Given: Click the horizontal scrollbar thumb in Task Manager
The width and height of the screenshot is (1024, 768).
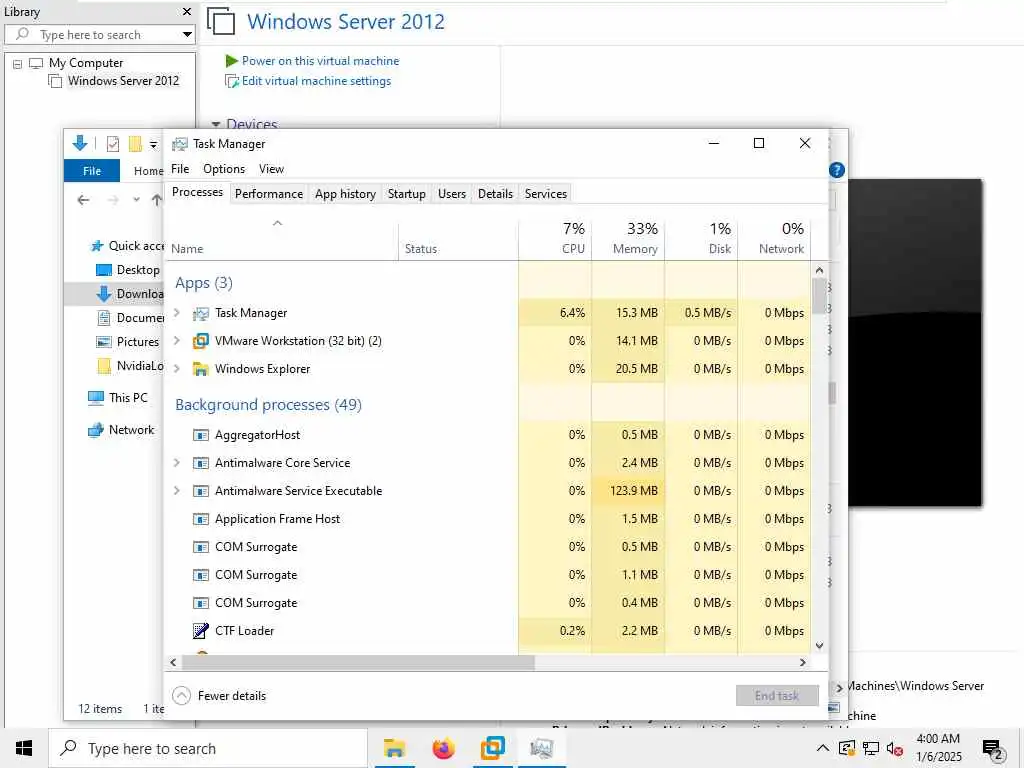Looking at the screenshot, I should coord(358,663).
